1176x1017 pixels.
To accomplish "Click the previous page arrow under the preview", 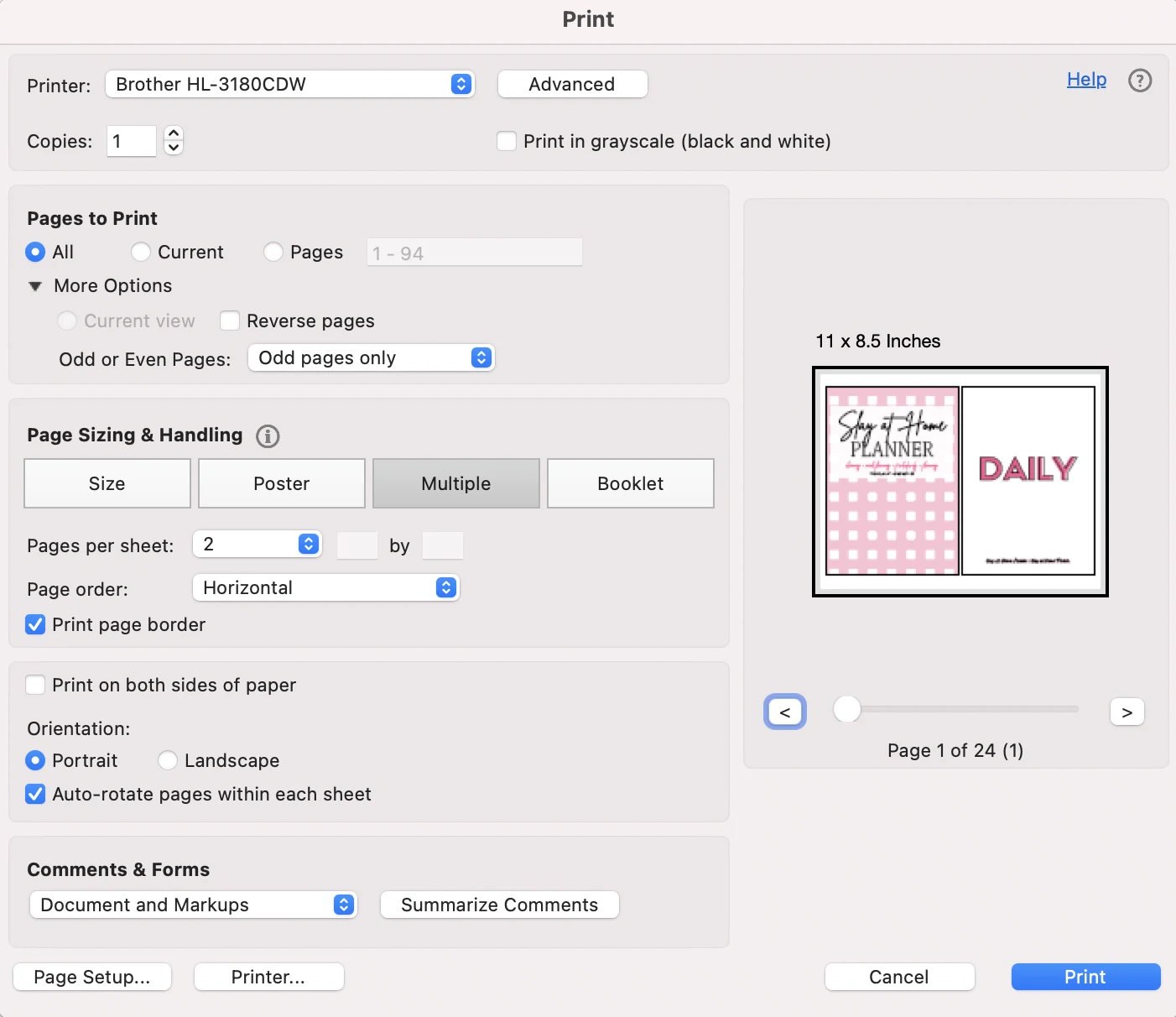I will (x=785, y=711).
